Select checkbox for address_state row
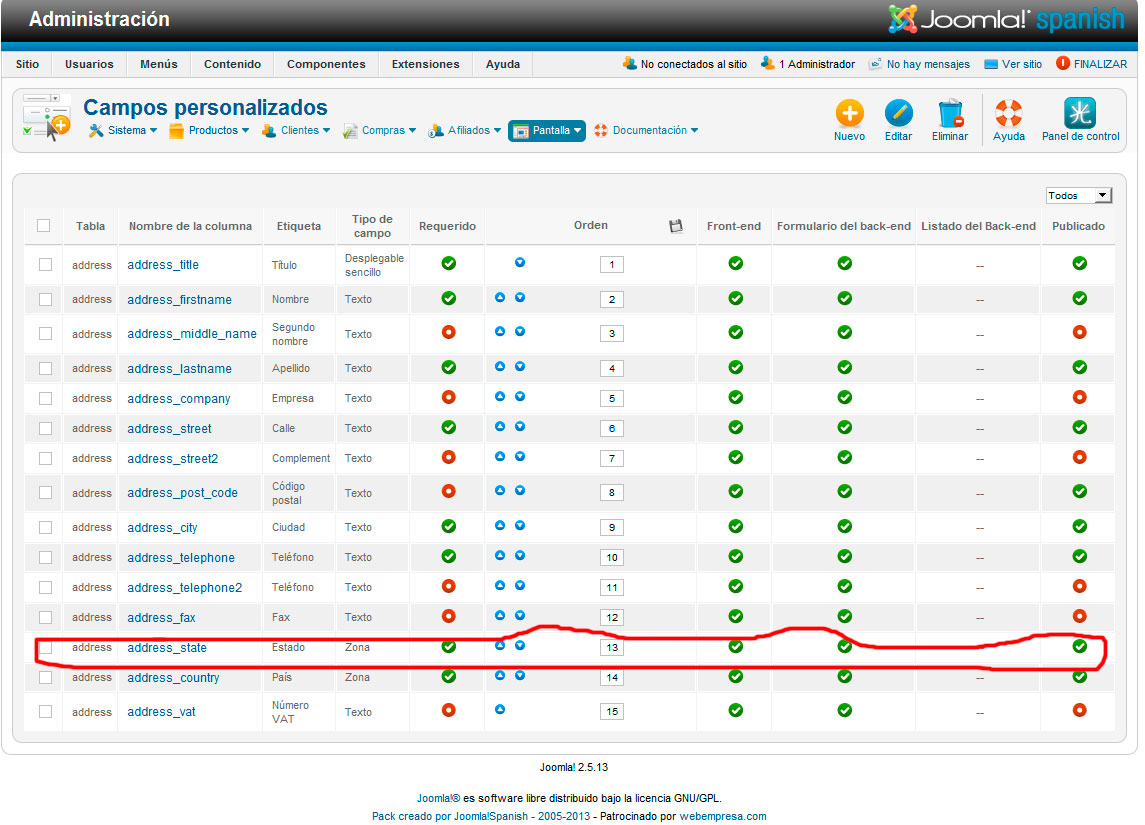This screenshot has height=825, width=1145. [x=45, y=648]
